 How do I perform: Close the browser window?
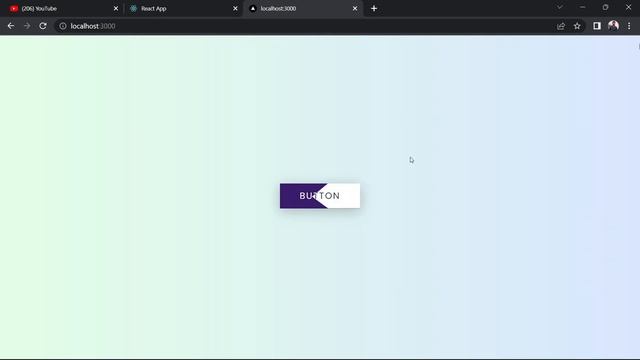click(x=628, y=7)
